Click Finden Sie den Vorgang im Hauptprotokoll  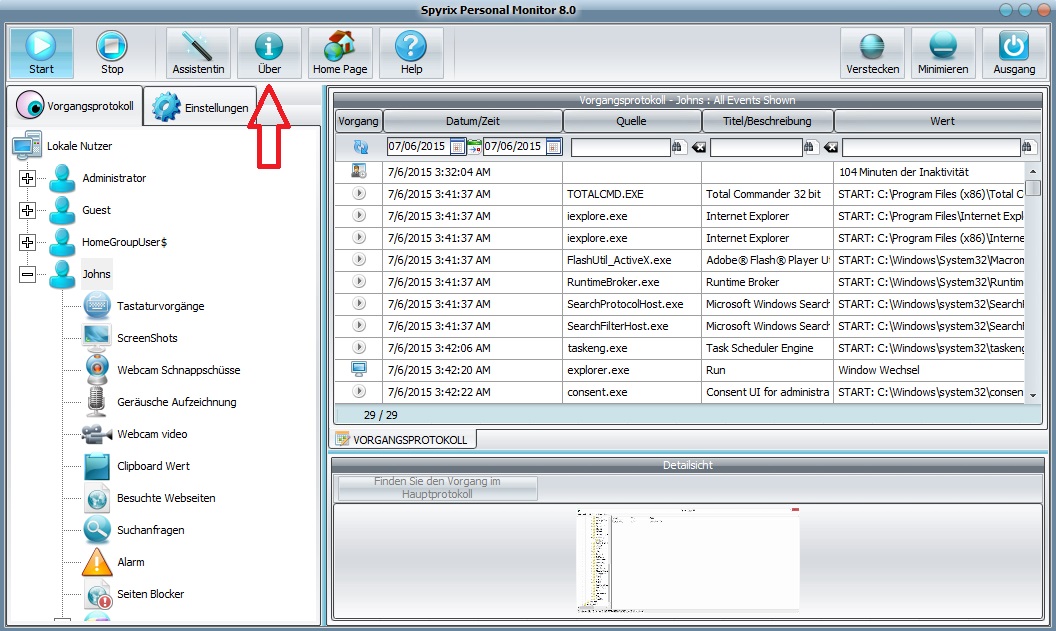click(437, 488)
